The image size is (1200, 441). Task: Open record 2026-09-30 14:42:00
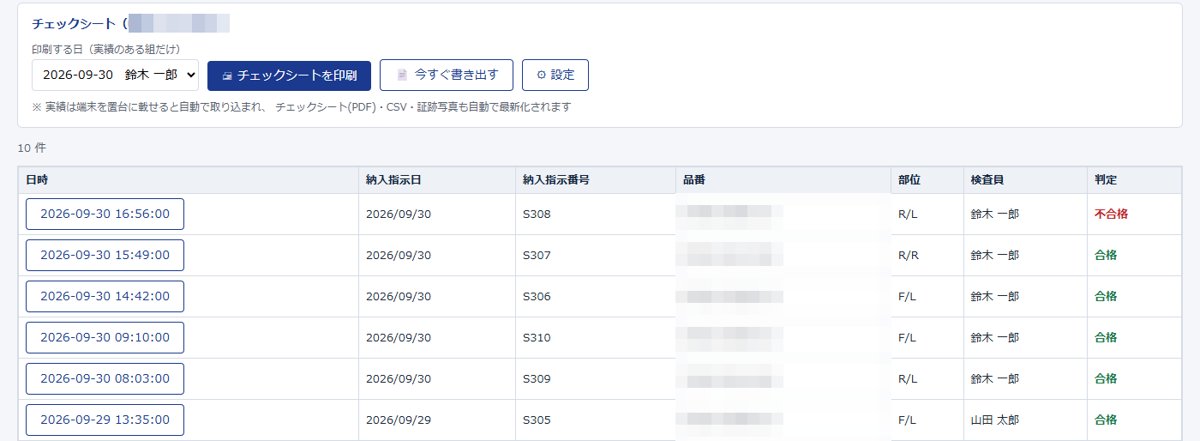(105, 297)
